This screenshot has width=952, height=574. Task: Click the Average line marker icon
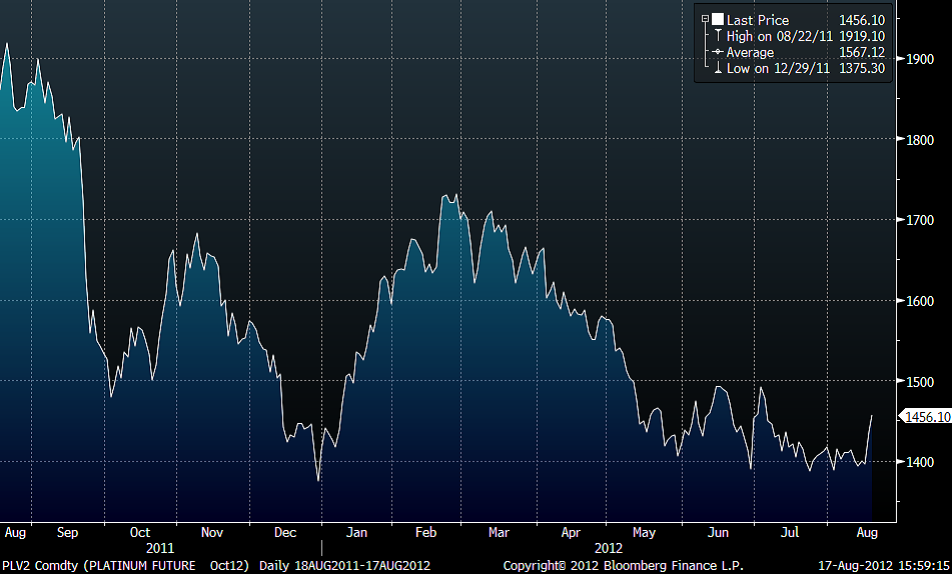tap(716, 52)
